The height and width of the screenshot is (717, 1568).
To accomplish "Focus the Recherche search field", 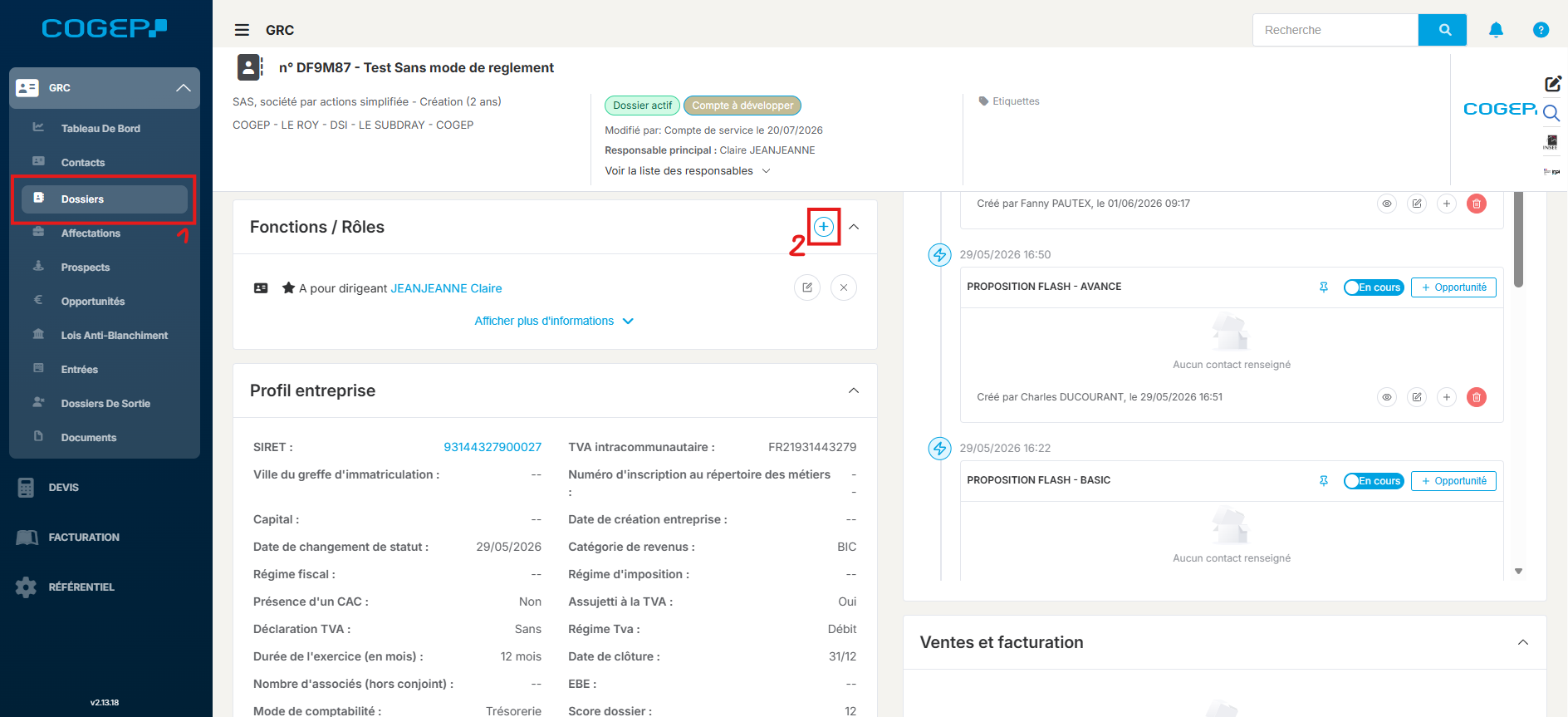I will pos(1335,30).
